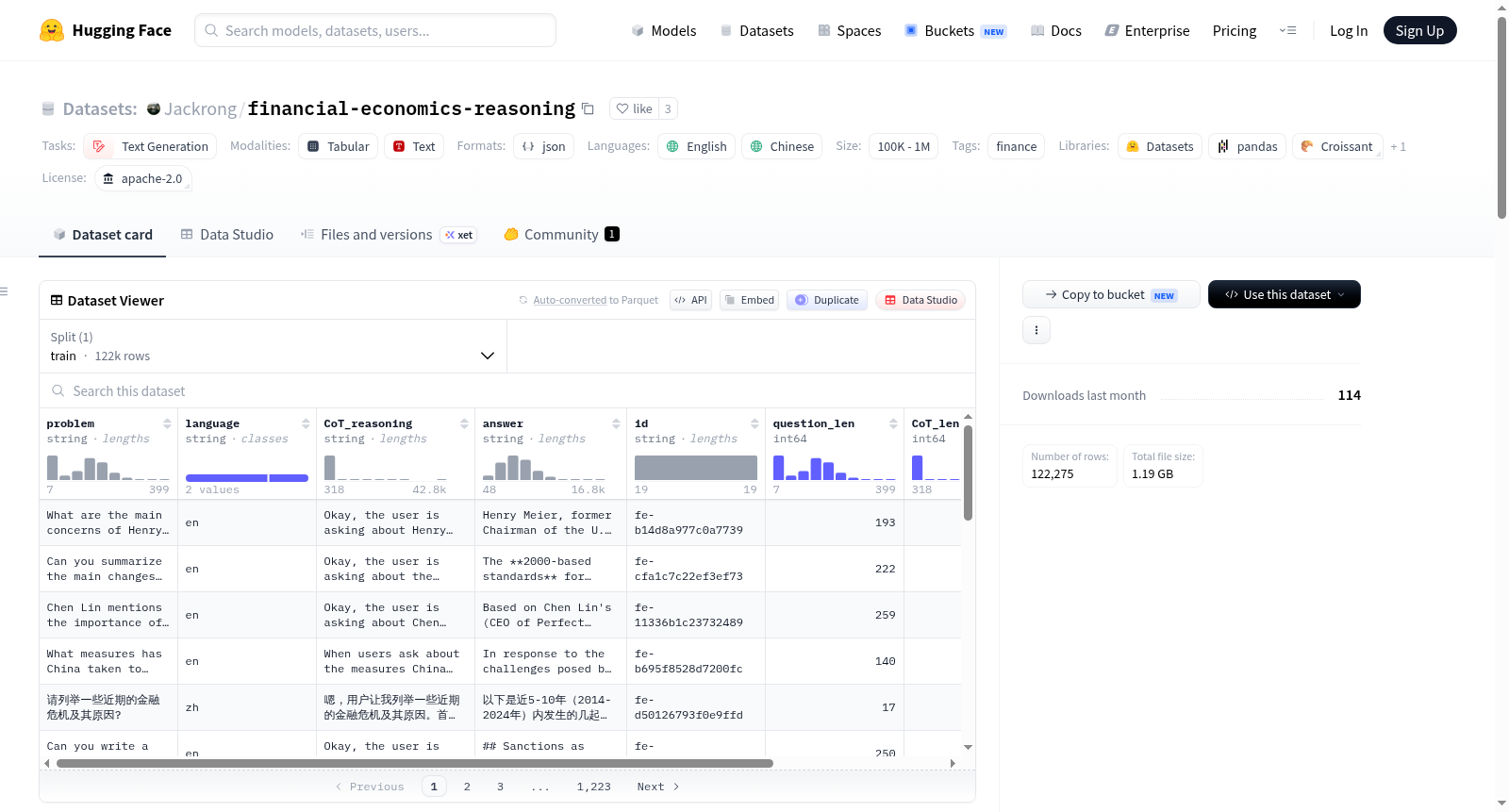1509x812 pixels.
Task: Open the Use this dataset dropdown
Action: coord(1285,294)
